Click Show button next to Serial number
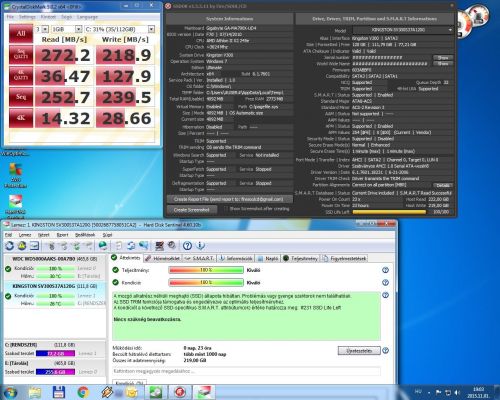The image size is (500, 400). tap(443, 57)
